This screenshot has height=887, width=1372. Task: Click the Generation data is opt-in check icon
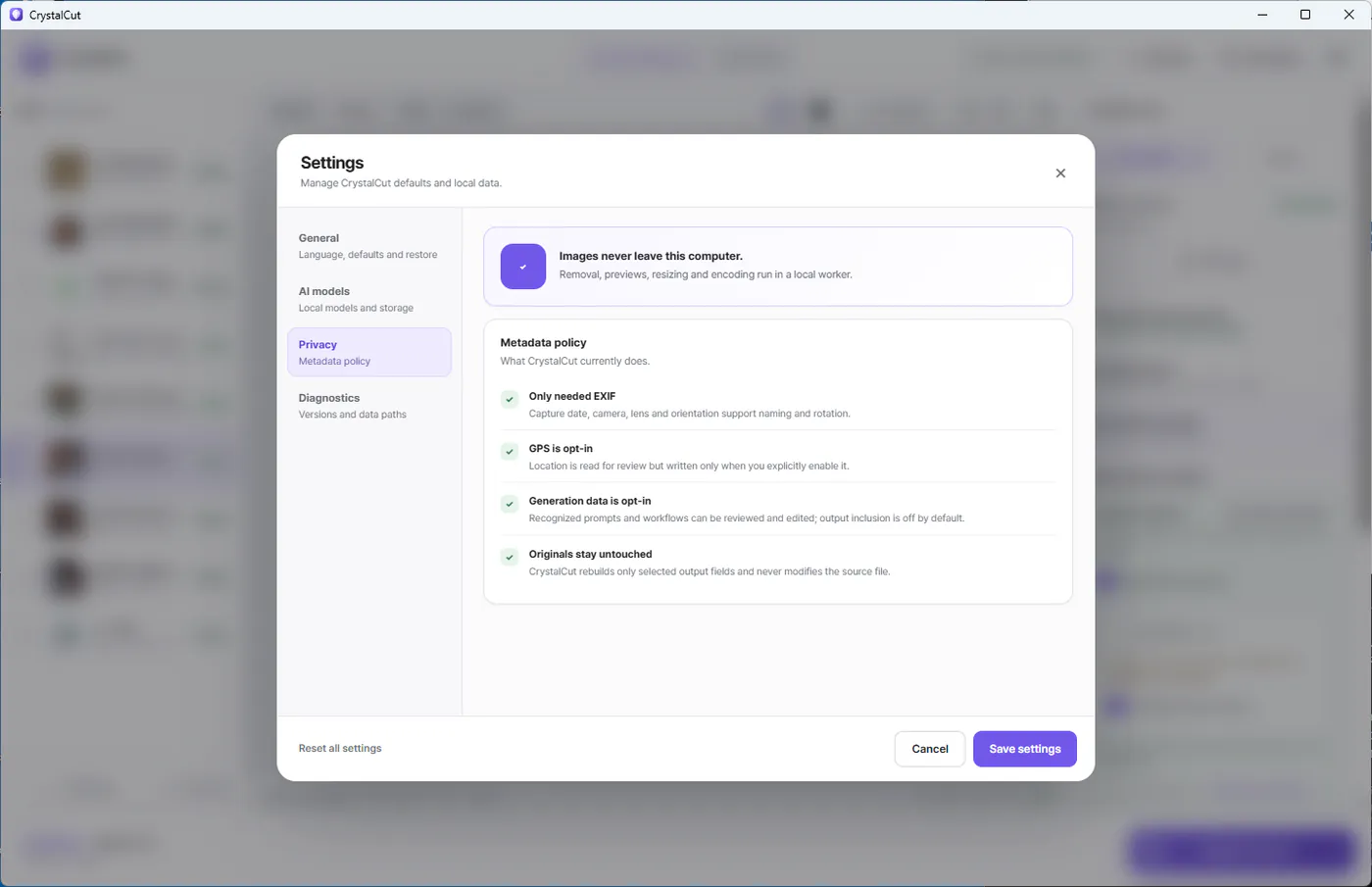click(510, 504)
